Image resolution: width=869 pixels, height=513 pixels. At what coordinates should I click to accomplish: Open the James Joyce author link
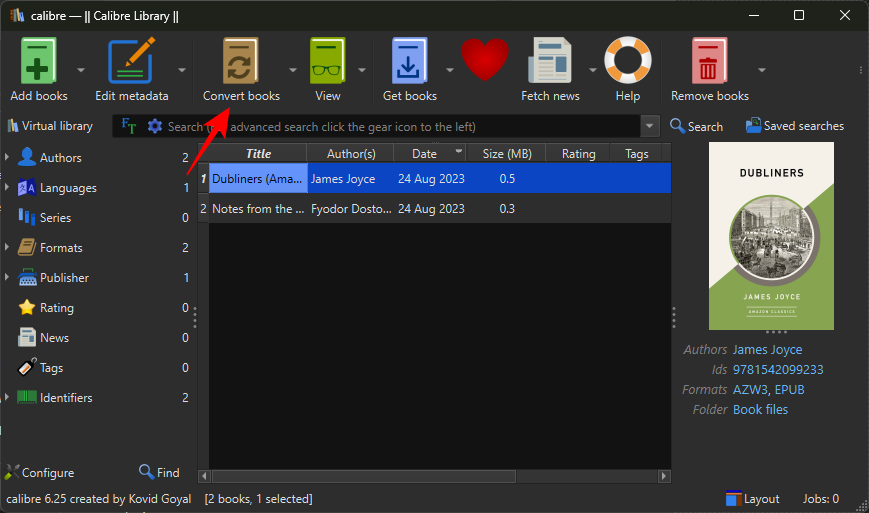tap(767, 350)
